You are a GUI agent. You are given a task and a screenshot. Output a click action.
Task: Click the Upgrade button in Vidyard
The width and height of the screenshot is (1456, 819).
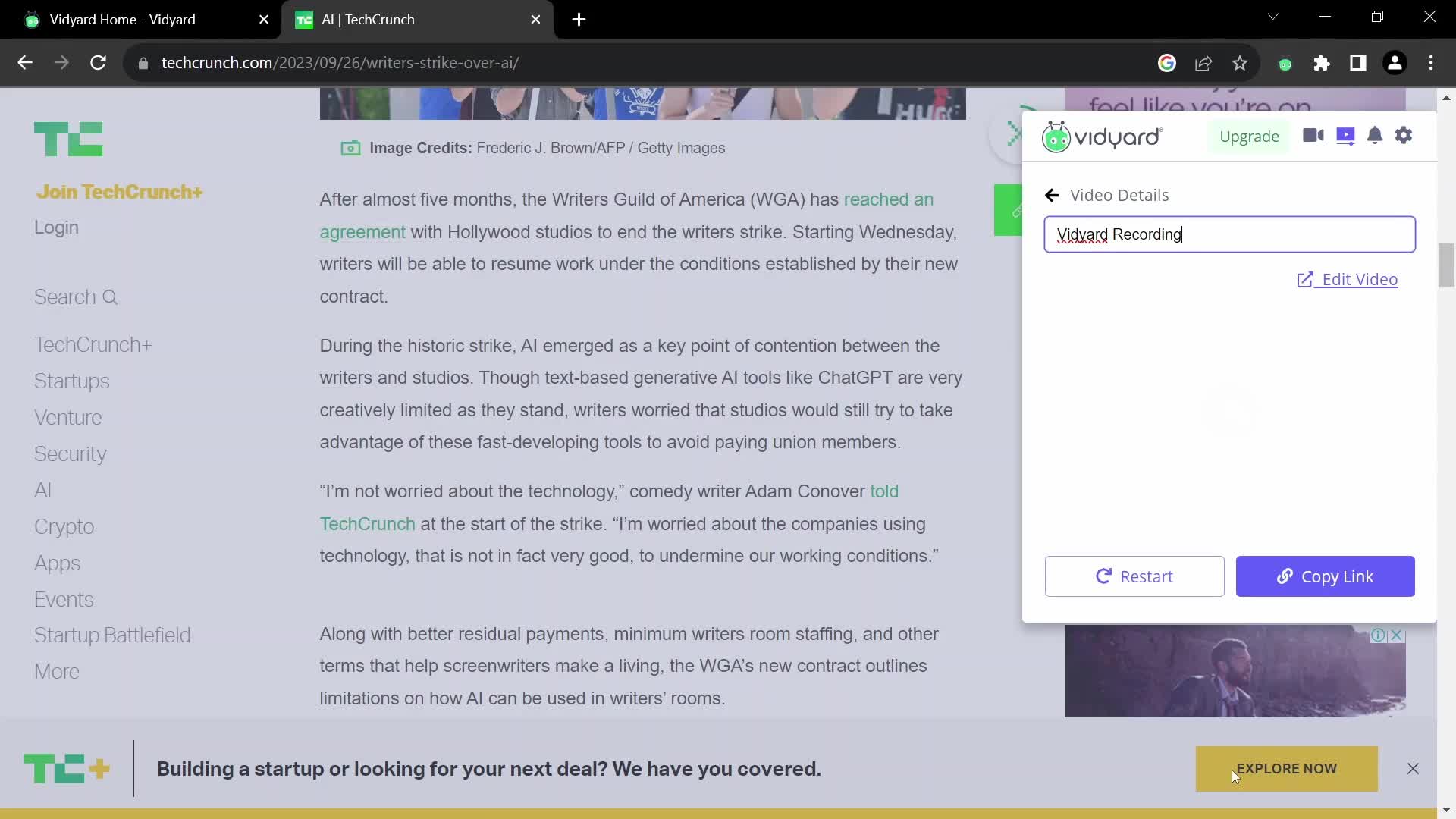[1250, 136]
